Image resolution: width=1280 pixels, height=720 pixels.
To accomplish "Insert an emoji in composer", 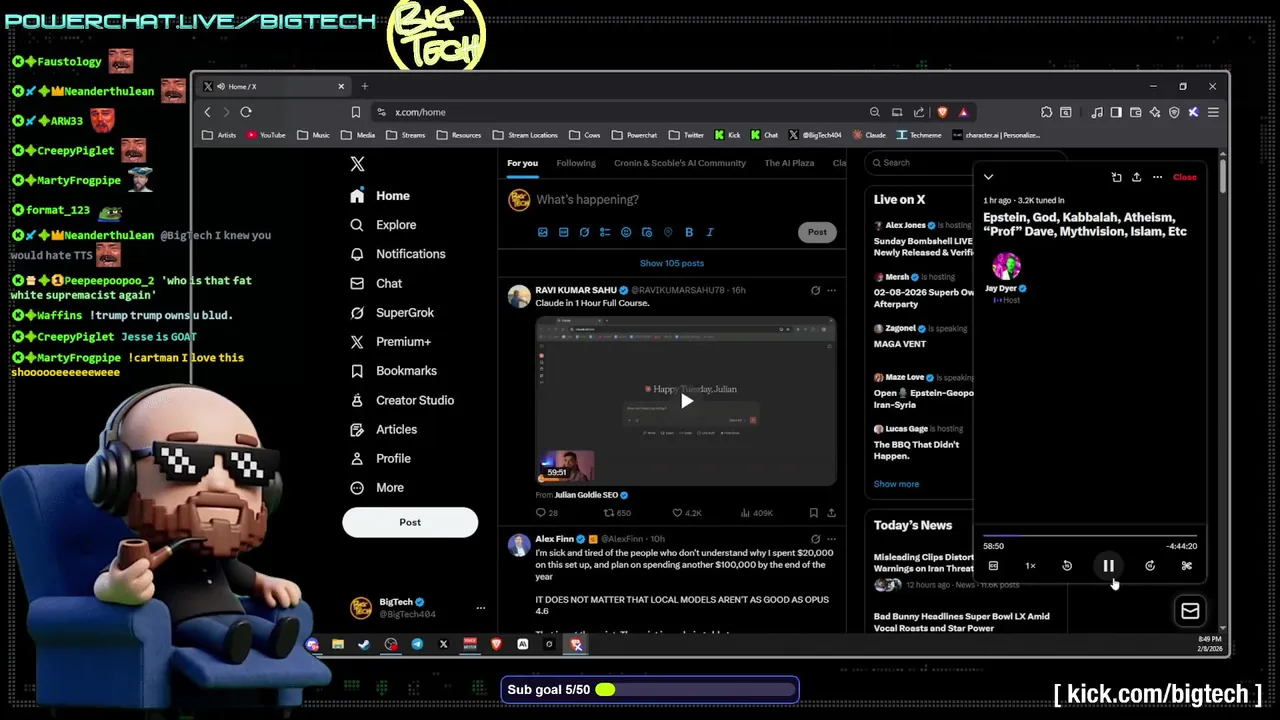I will click(x=626, y=232).
